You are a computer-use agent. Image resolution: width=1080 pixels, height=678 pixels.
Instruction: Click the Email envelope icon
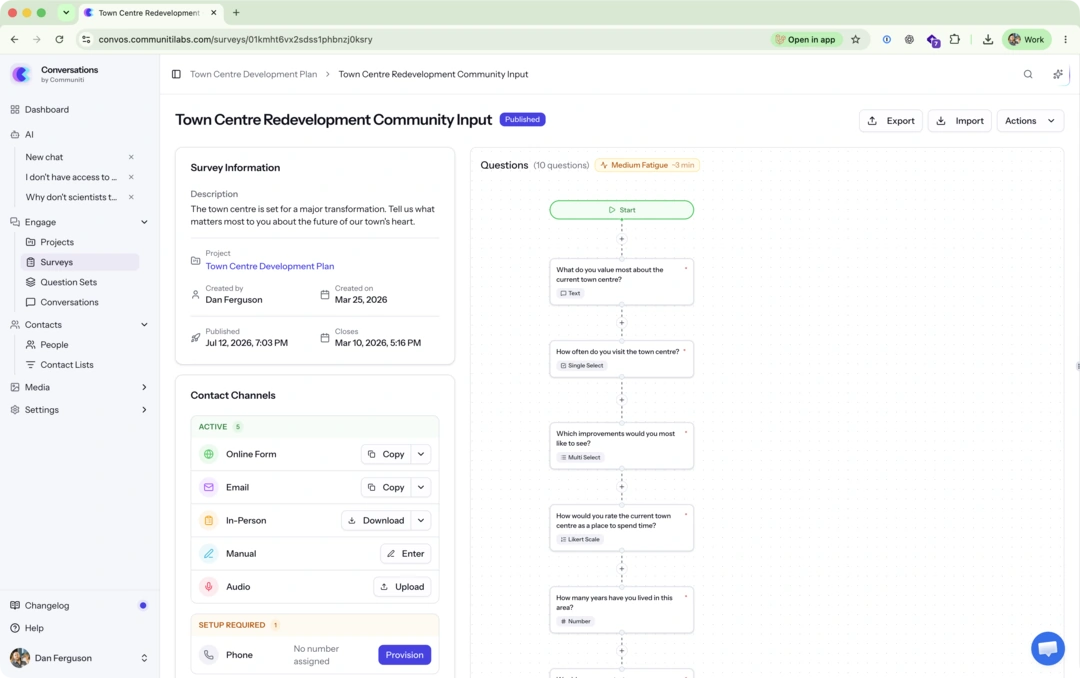(208, 487)
